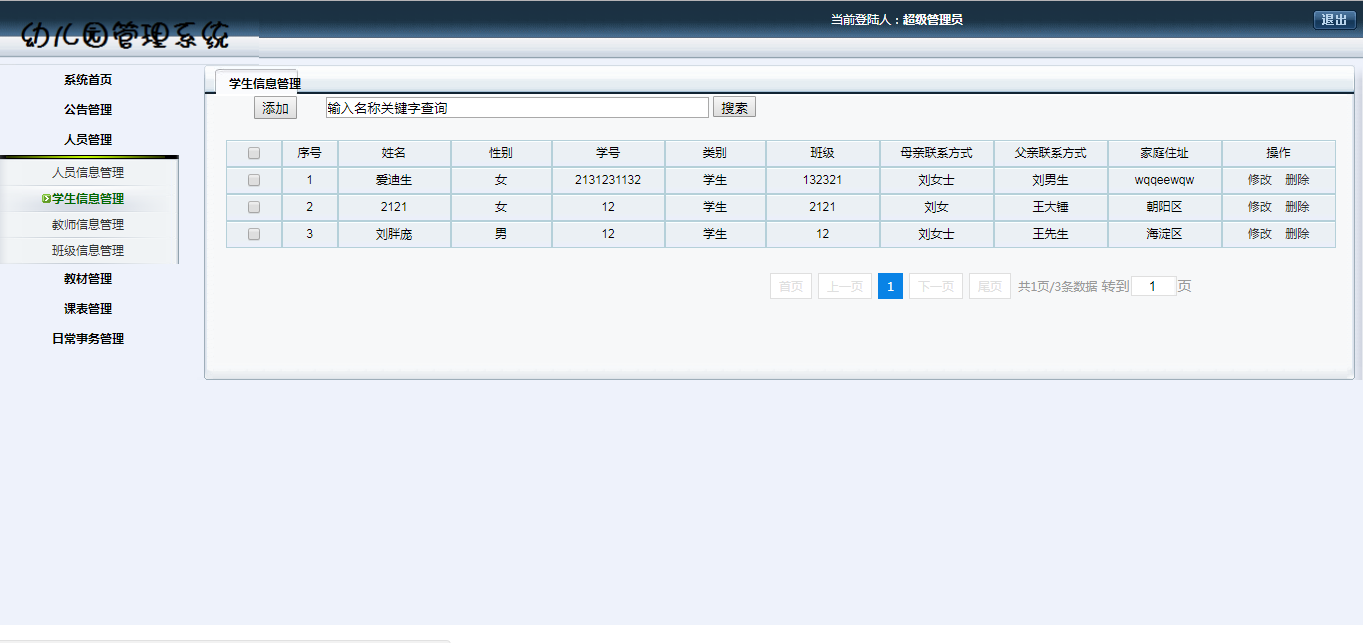Click the 下一页 next page button
Image resolution: width=1363 pixels, height=643 pixels.
tap(936, 287)
